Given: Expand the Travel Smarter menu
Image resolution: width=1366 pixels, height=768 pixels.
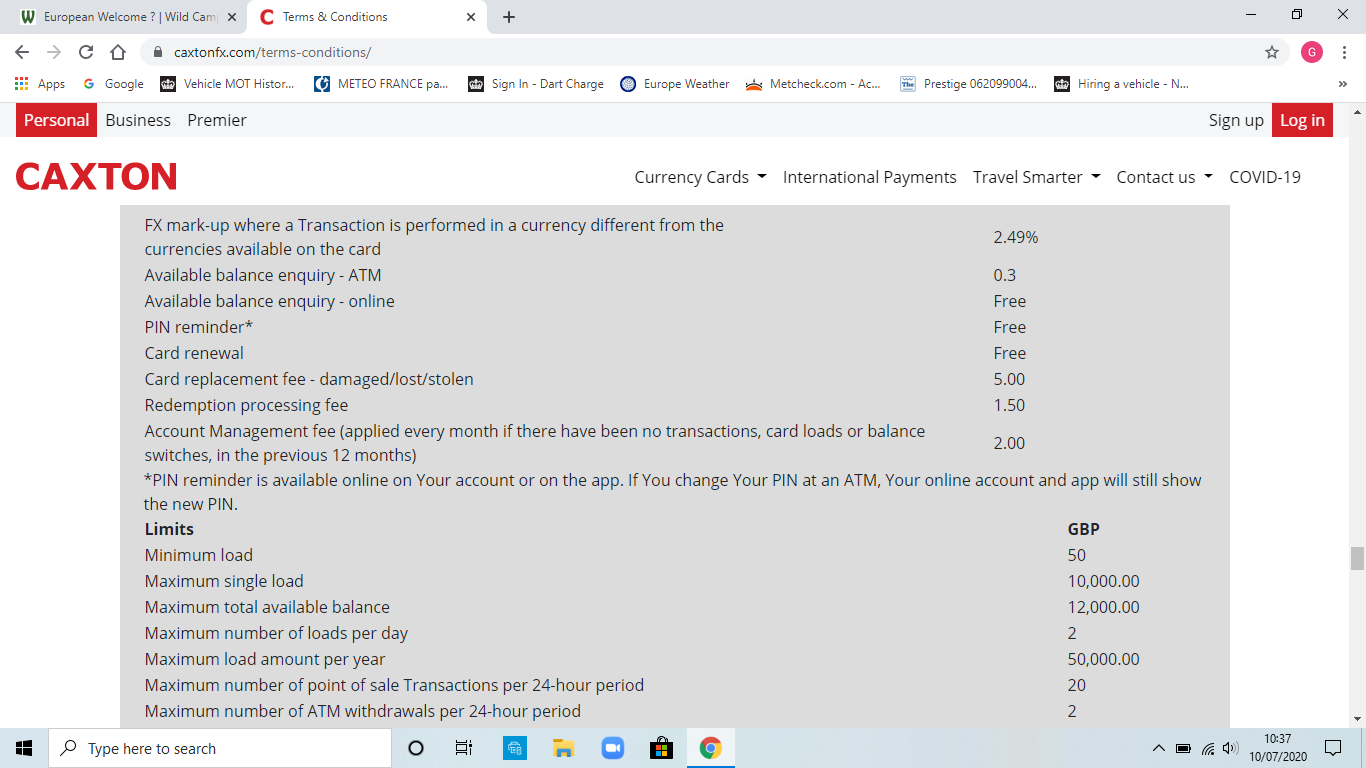Looking at the screenshot, I should [x=1036, y=177].
